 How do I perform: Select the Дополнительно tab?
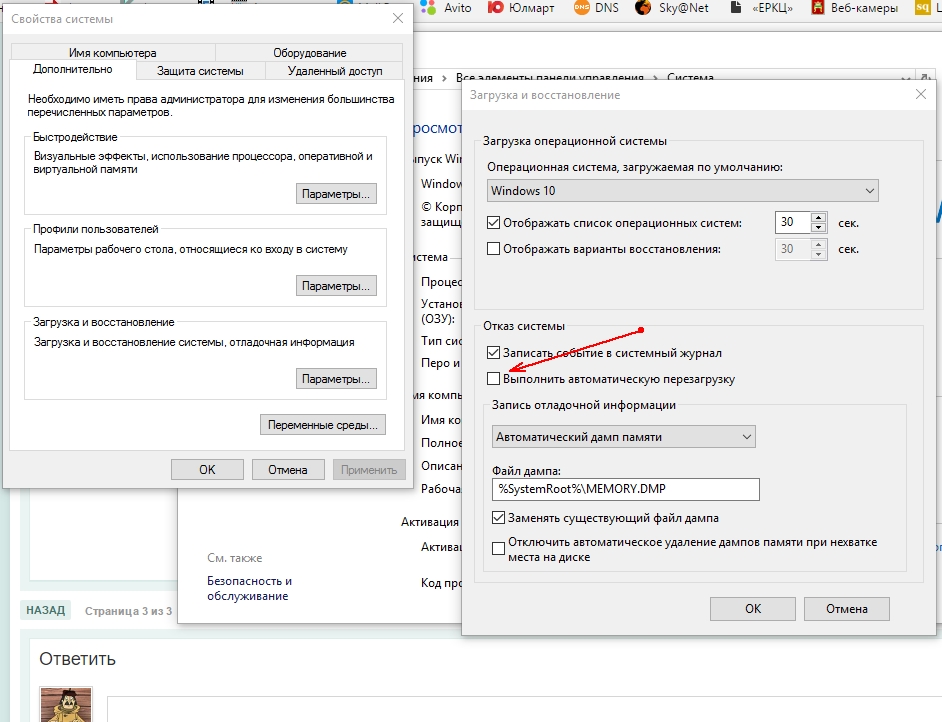coord(73,70)
